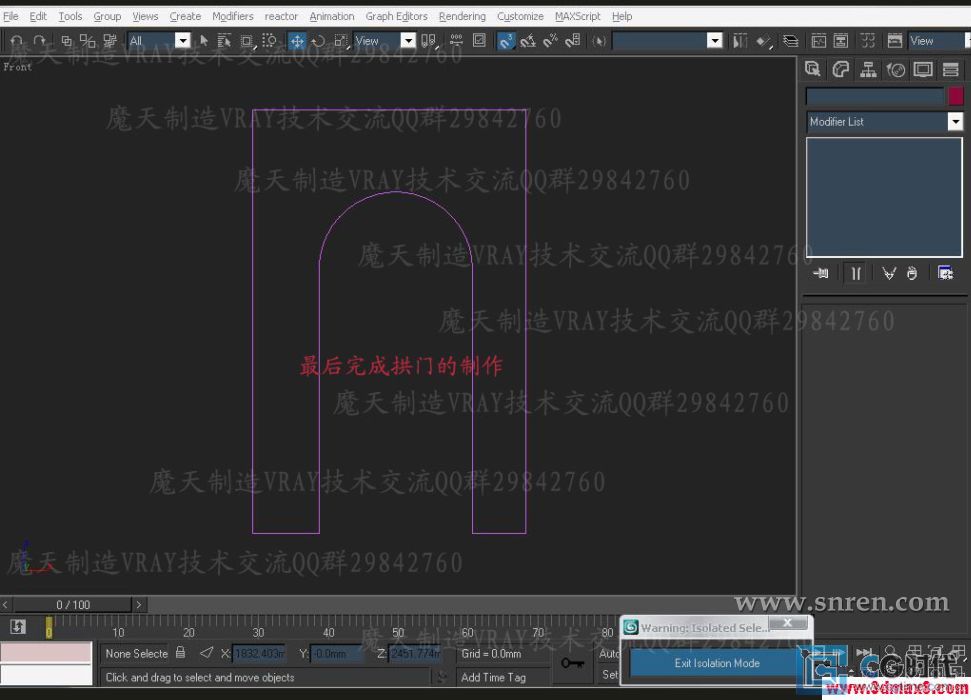The width and height of the screenshot is (971, 700).
Task: Toggle the Selection Lock icon
Action: [x=180, y=652]
